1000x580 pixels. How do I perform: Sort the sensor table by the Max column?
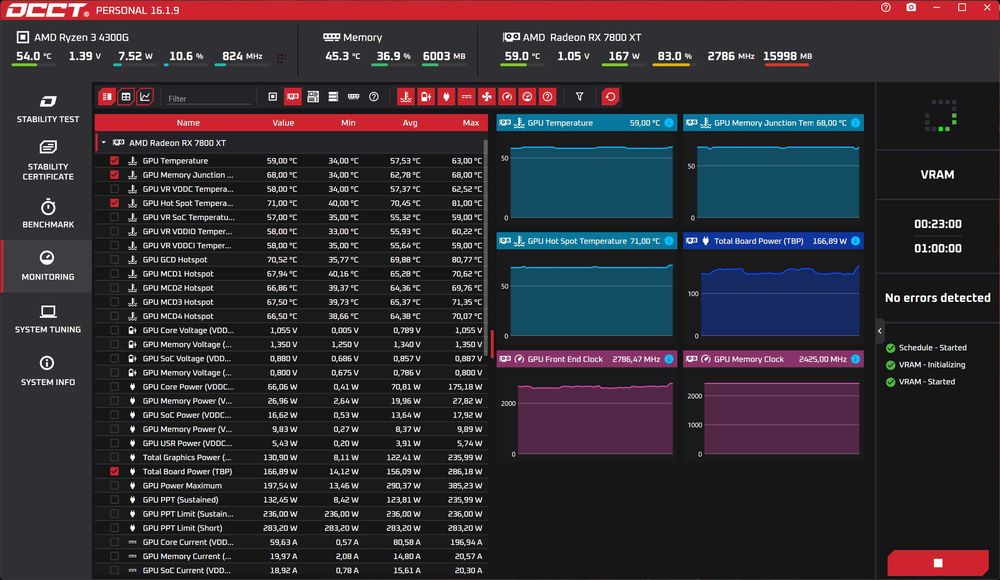(471, 123)
